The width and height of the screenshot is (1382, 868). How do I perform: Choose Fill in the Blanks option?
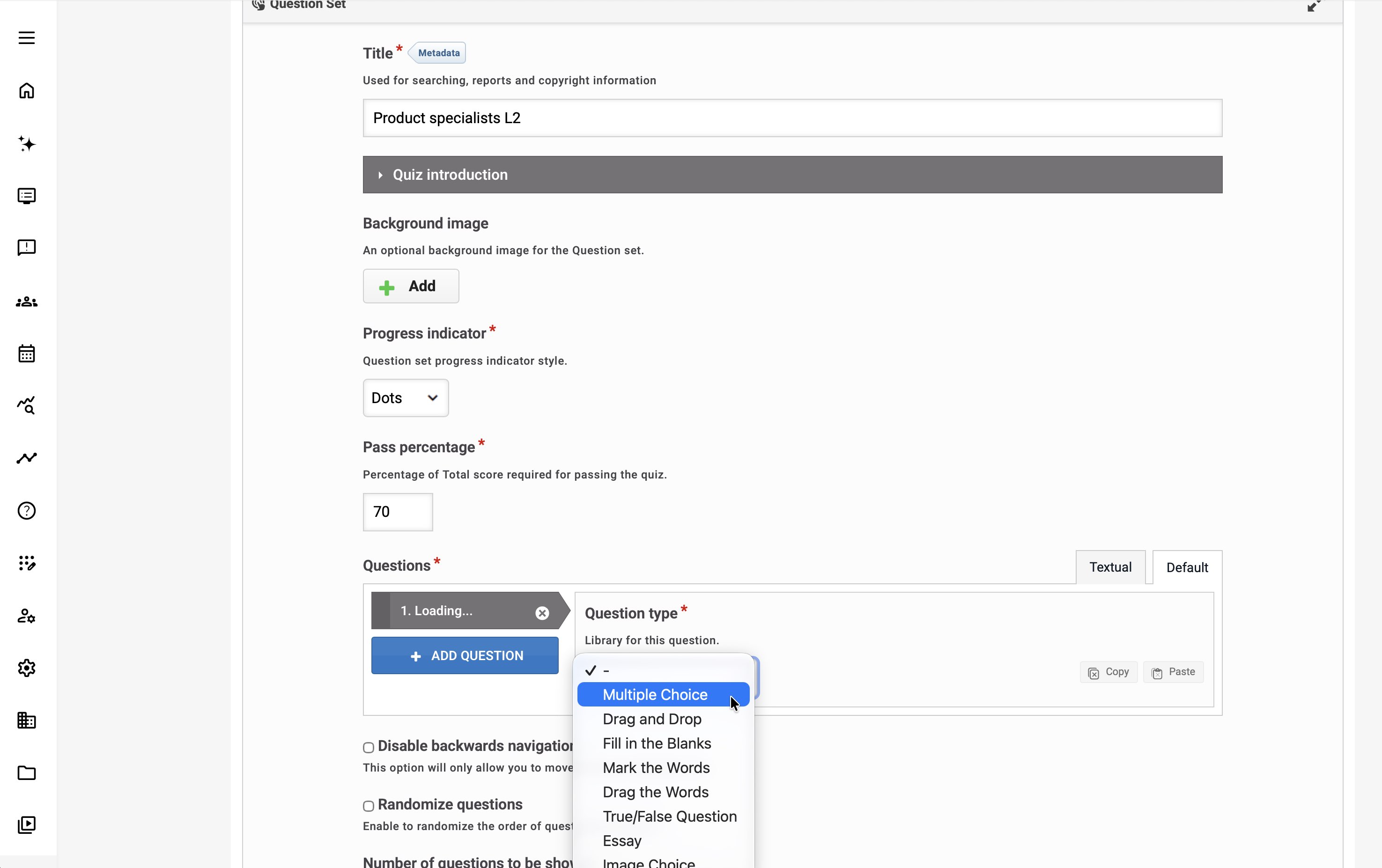663,743
